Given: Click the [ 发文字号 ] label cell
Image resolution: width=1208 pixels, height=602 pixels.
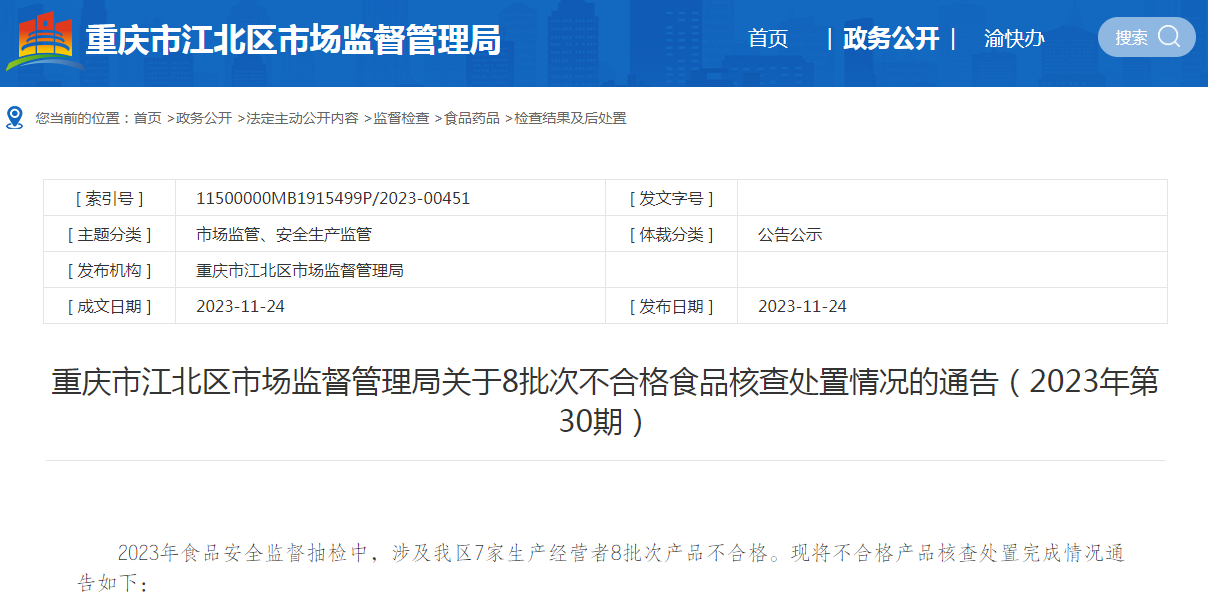Looking at the screenshot, I should [x=671, y=198].
